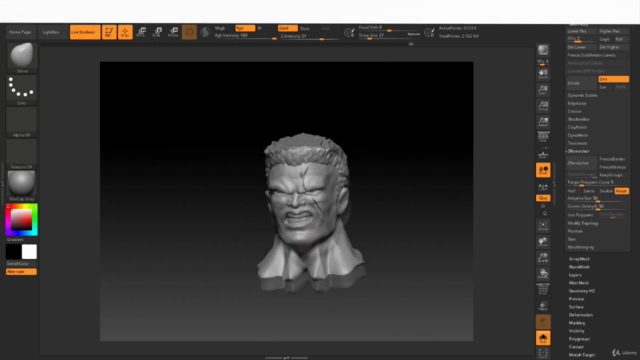Expand the EdgeLoop section
This screenshot has width=640, height=360.
pos(577,103)
